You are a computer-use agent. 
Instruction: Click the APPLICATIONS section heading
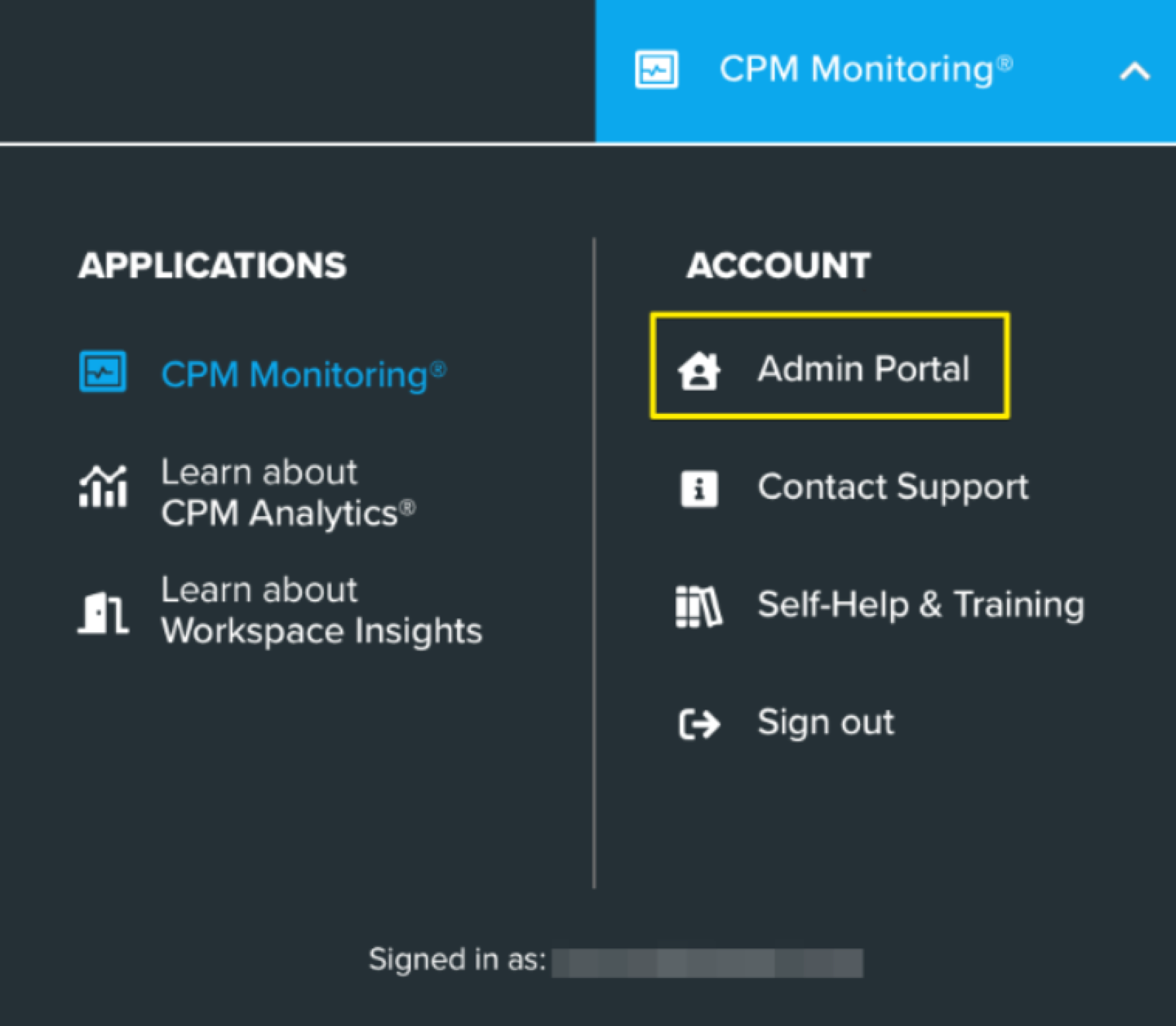(x=212, y=266)
